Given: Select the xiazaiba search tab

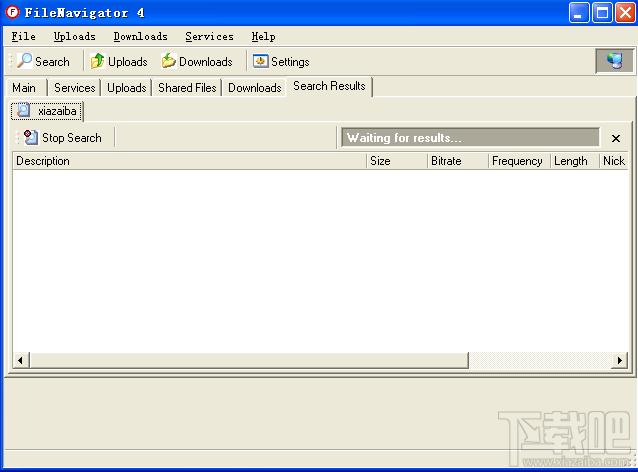Looking at the screenshot, I should 47,111.
